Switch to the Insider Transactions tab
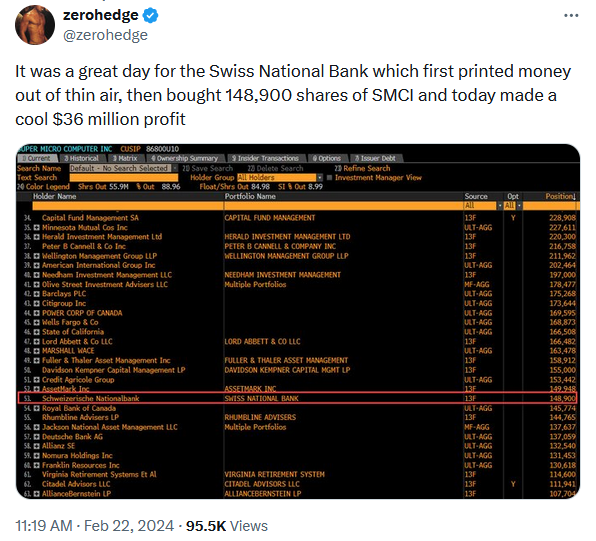 (265, 159)
